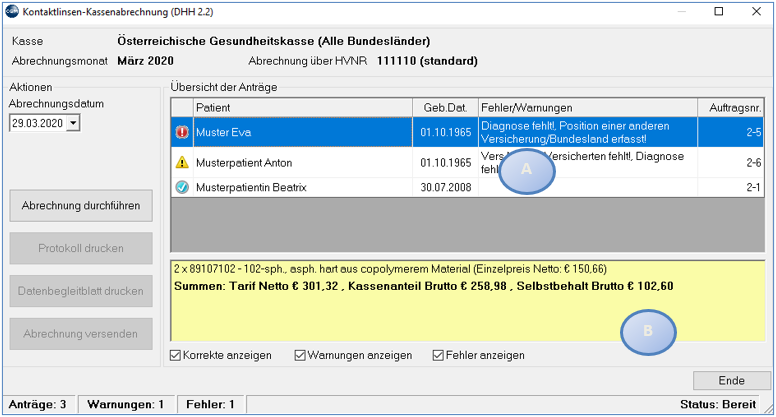Click the Ende button
This screenshot has width=776, height=417.
click(x=731, y=380)
